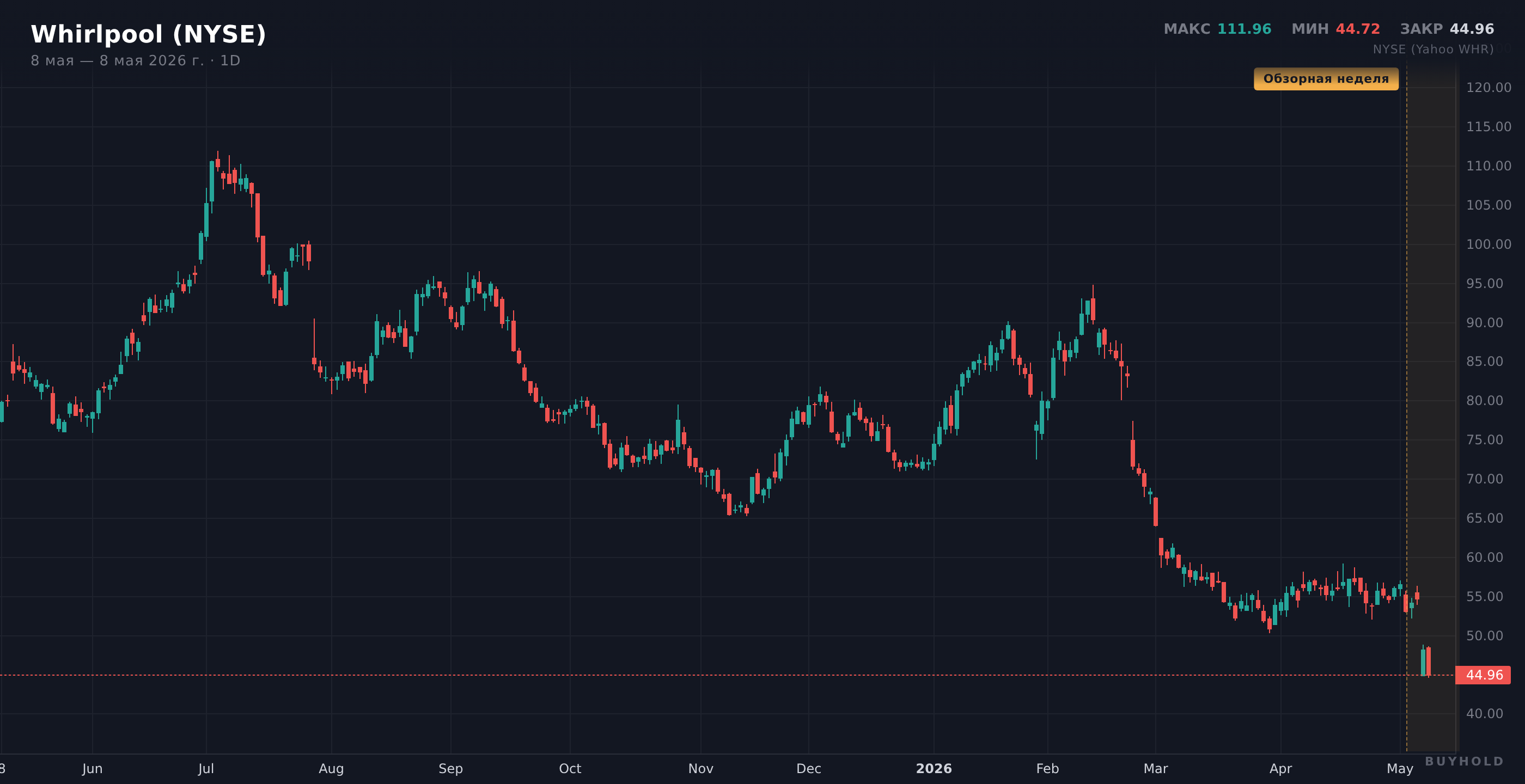Click the "Whirlpool (NYSE)" chart title
The image size is (1525, 784).
tap(149, 34)
